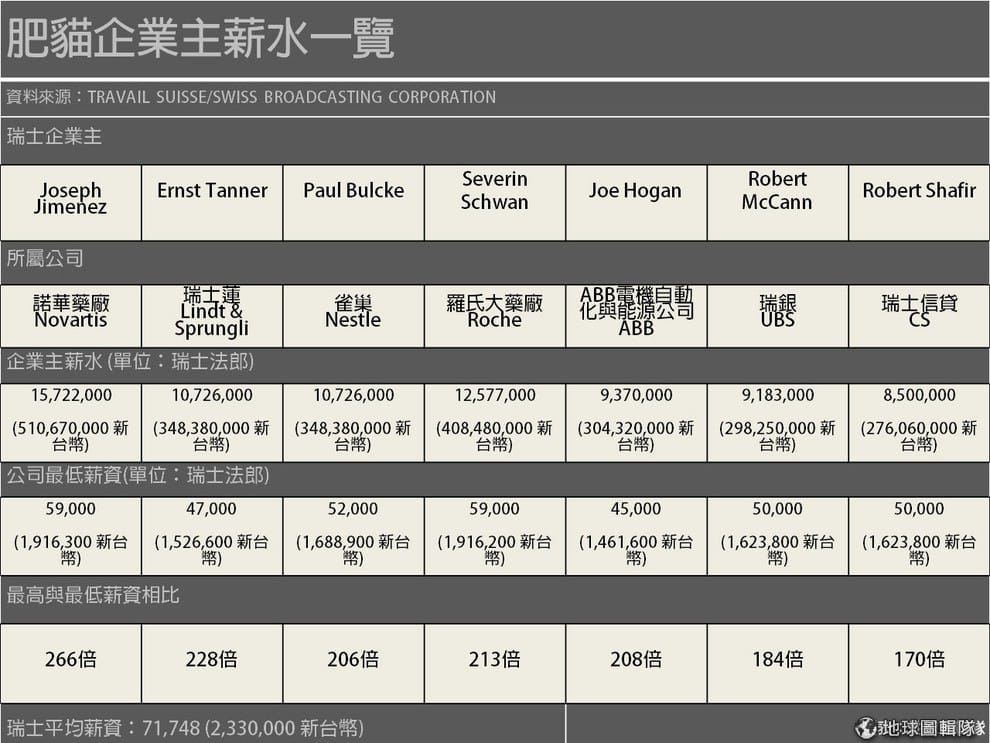Click the amount (510,670,000 新台幣)
The image size is (990, 743).
[71, 436]
